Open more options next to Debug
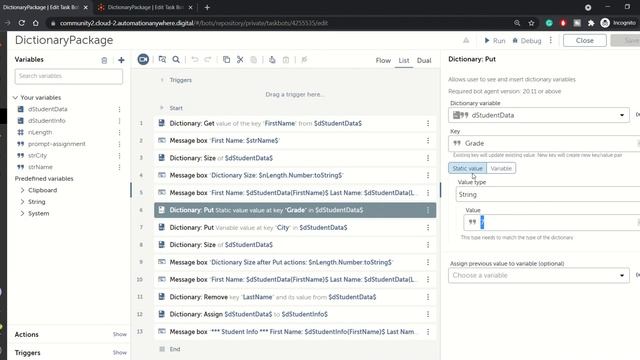 point(551,40)
